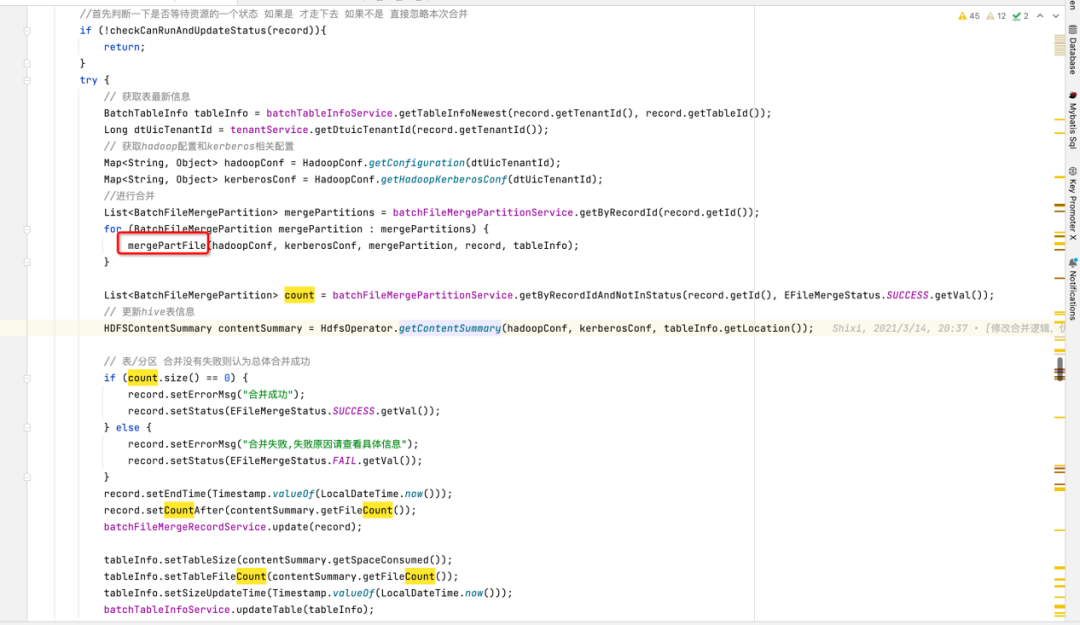
Task: Click the "合并失败,失败原因请查看具体信息" string
Action: (326, 444)
